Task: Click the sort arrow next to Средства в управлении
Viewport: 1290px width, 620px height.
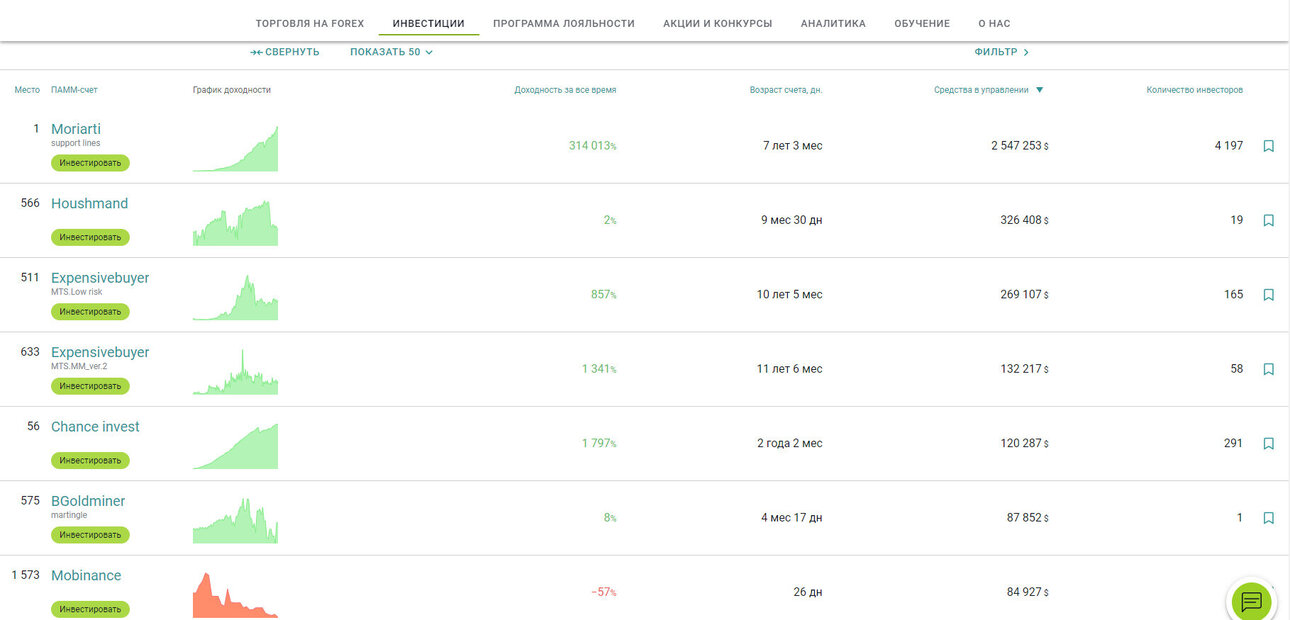Action: (1040, 90)
